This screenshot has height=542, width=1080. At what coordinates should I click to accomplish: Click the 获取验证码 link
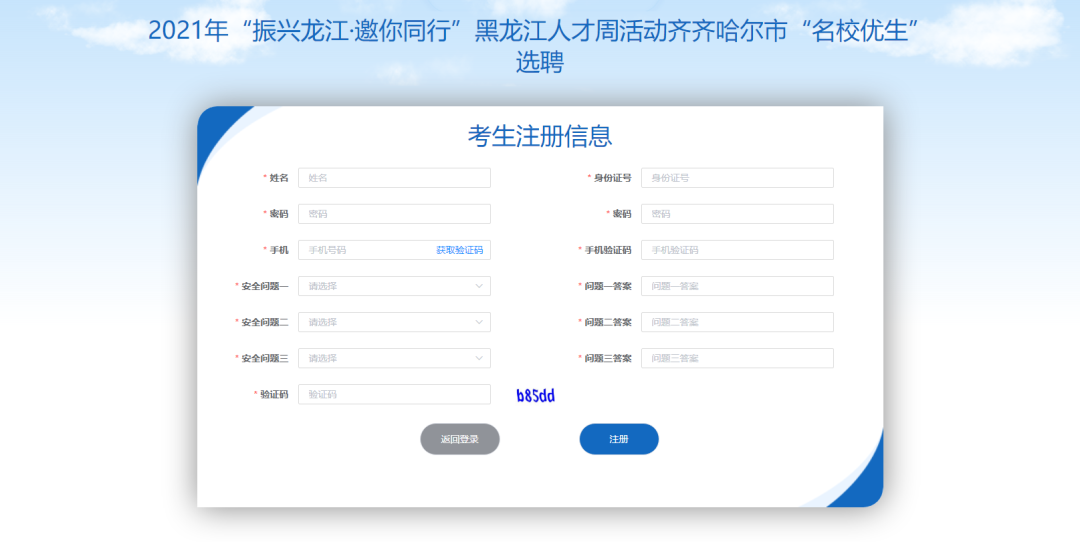click(x=459, y=250)
